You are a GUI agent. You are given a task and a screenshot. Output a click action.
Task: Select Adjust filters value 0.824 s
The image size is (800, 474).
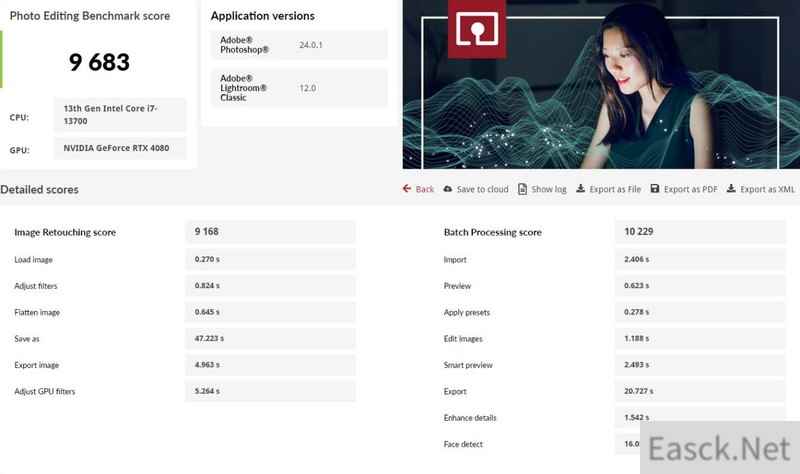pos(270,286)
